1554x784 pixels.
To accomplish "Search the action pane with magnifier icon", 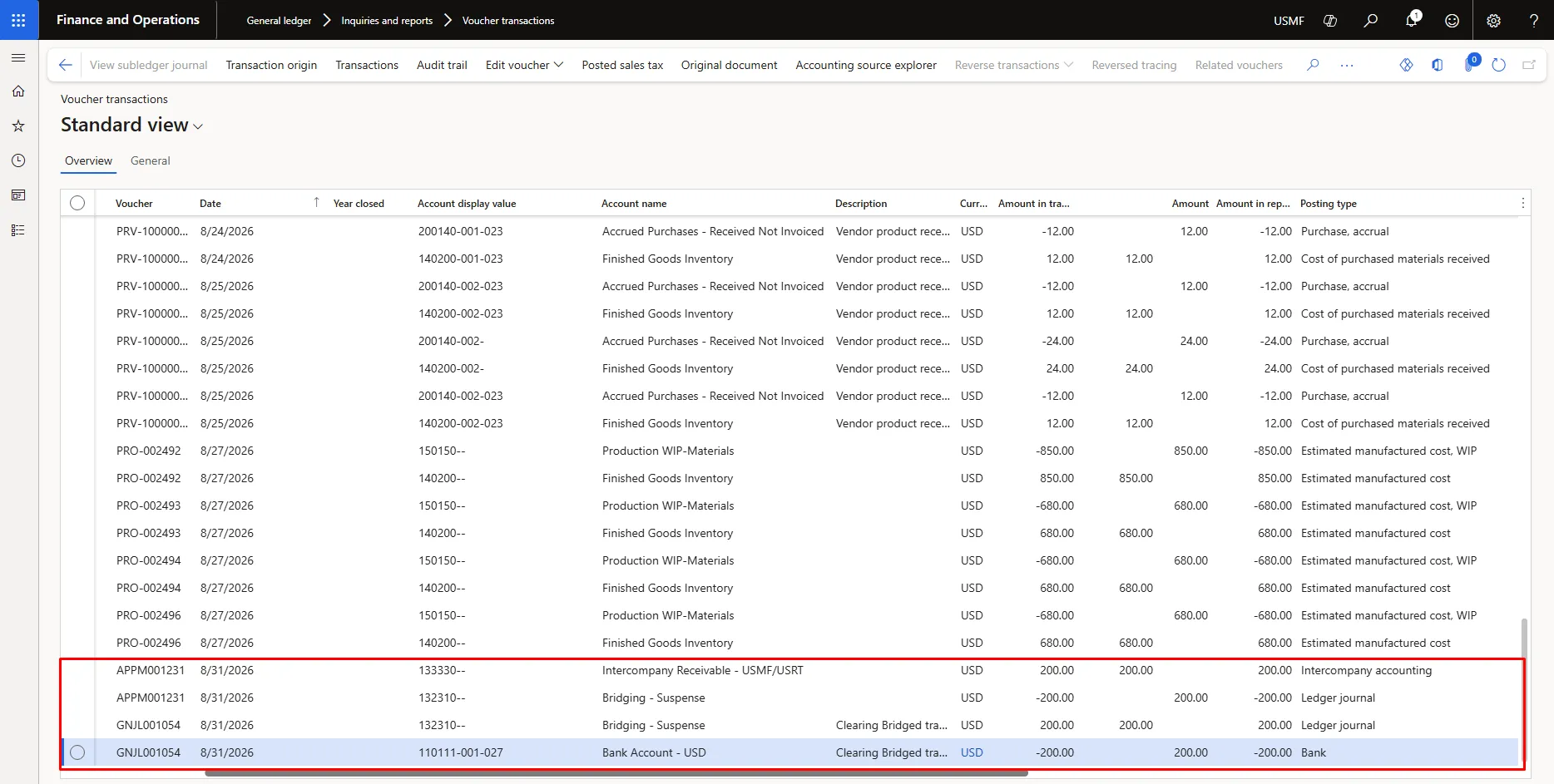I will [1313, 65].
